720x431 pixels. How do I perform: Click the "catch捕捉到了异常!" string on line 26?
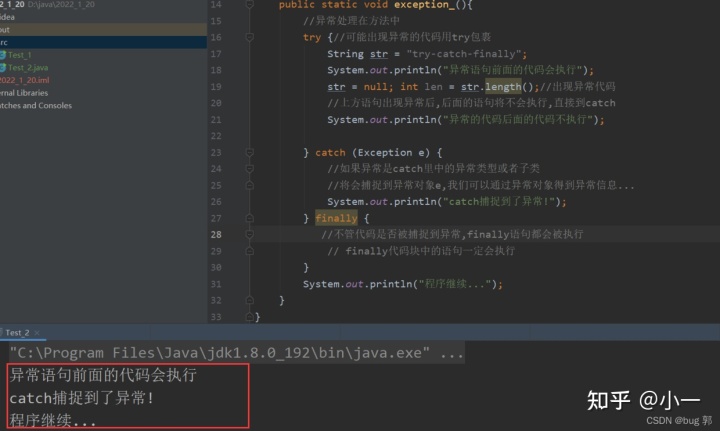point(499,202)
